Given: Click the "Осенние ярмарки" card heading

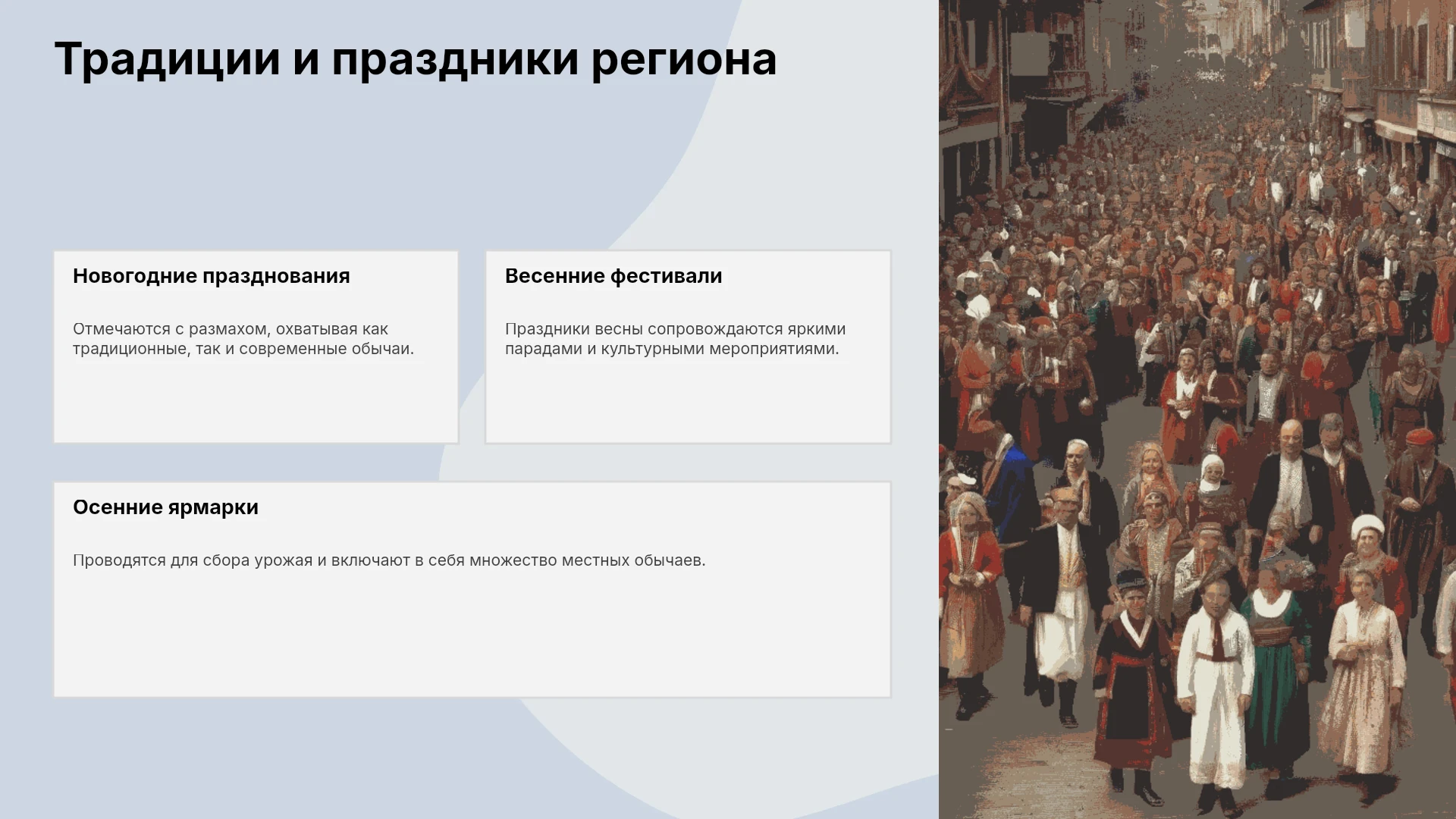Looking at the screenshot, I should coord(165,507).
